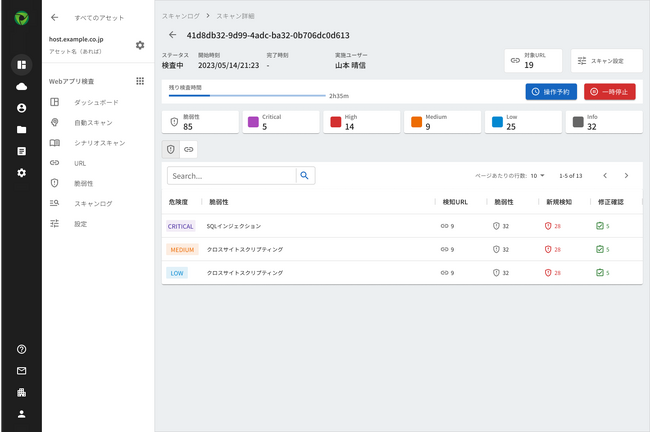Go to the previous results page
Screen dimensions: 650x433
point(604,175)
